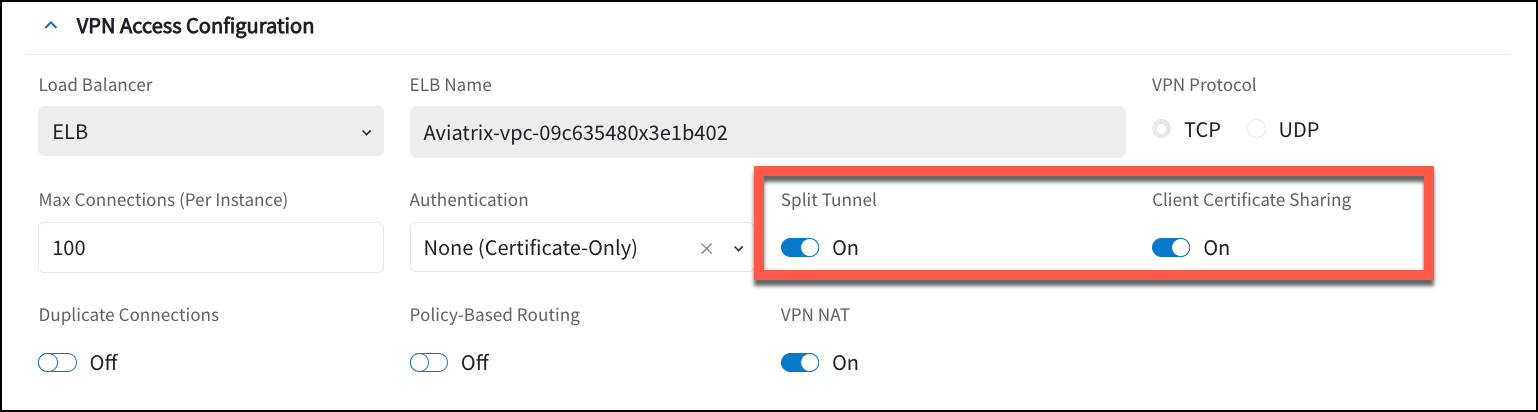Toggle Client Certificate Sharing switch

click(1171, 248)
